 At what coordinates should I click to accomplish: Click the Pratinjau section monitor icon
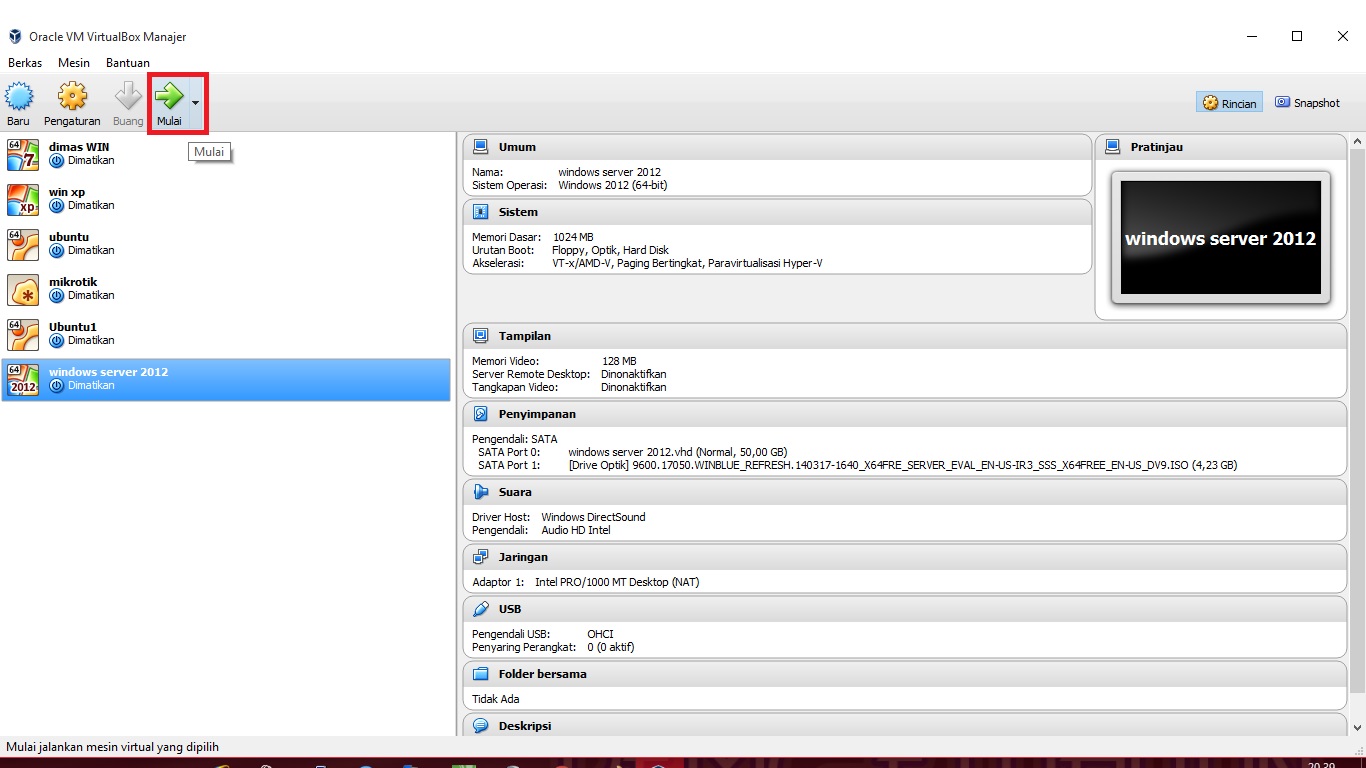click(1113, 147)
